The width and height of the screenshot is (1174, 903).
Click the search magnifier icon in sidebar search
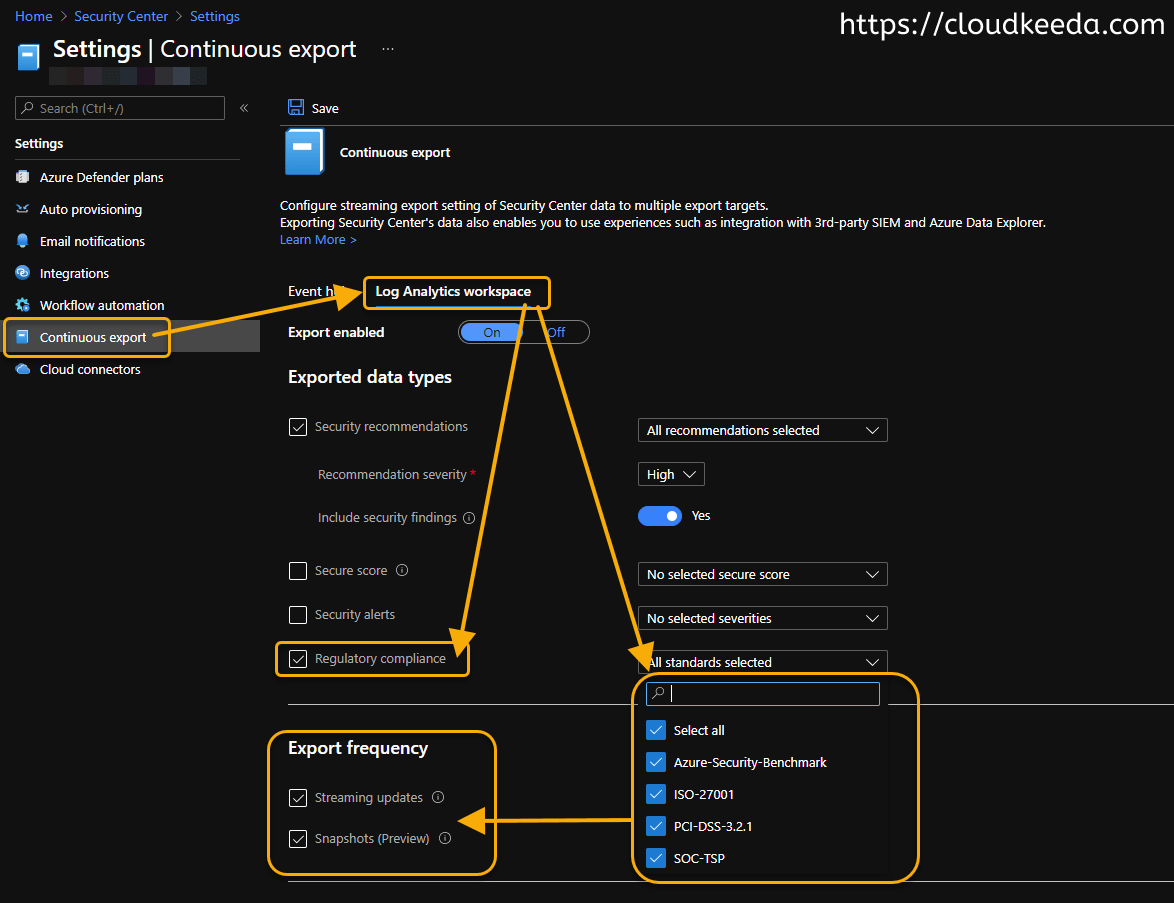point(28,108)
